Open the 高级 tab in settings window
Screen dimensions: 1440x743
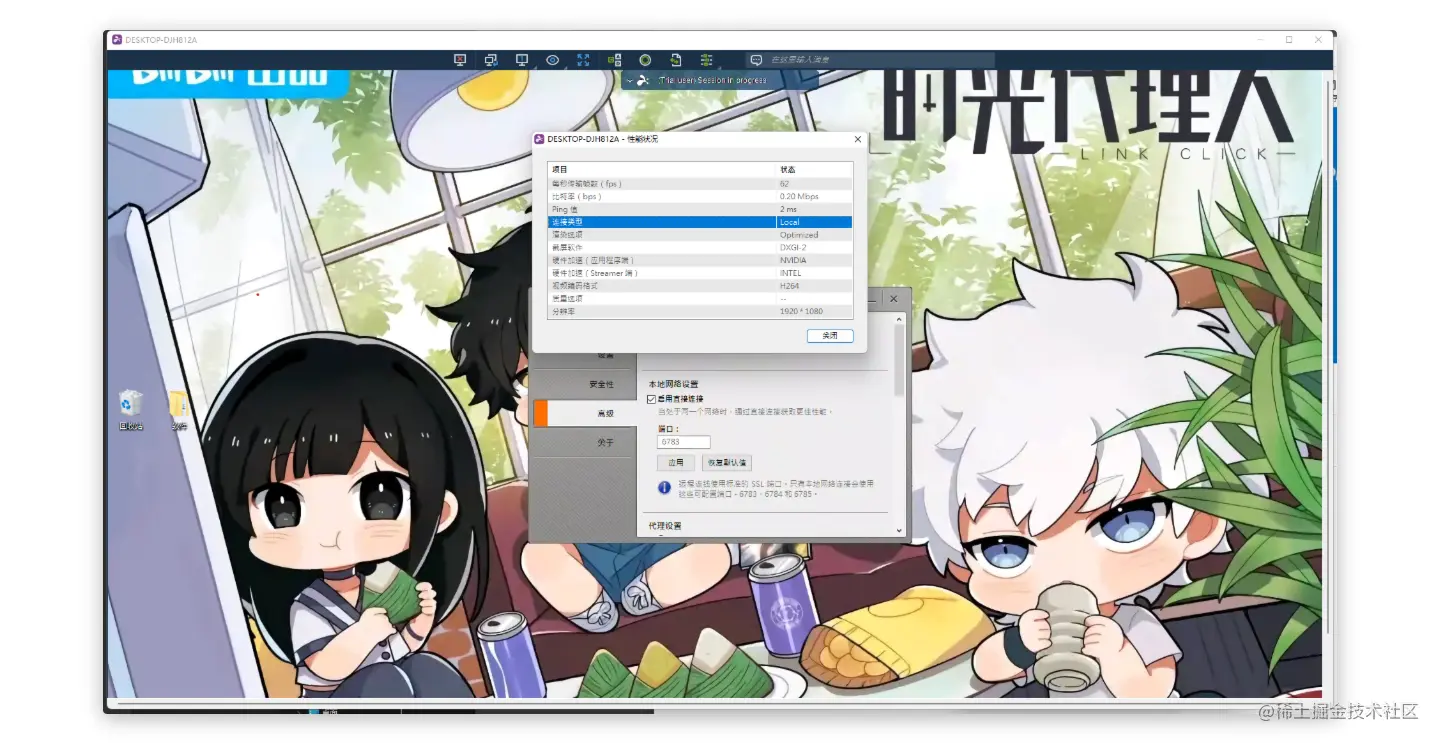click(x=584, y=413)
